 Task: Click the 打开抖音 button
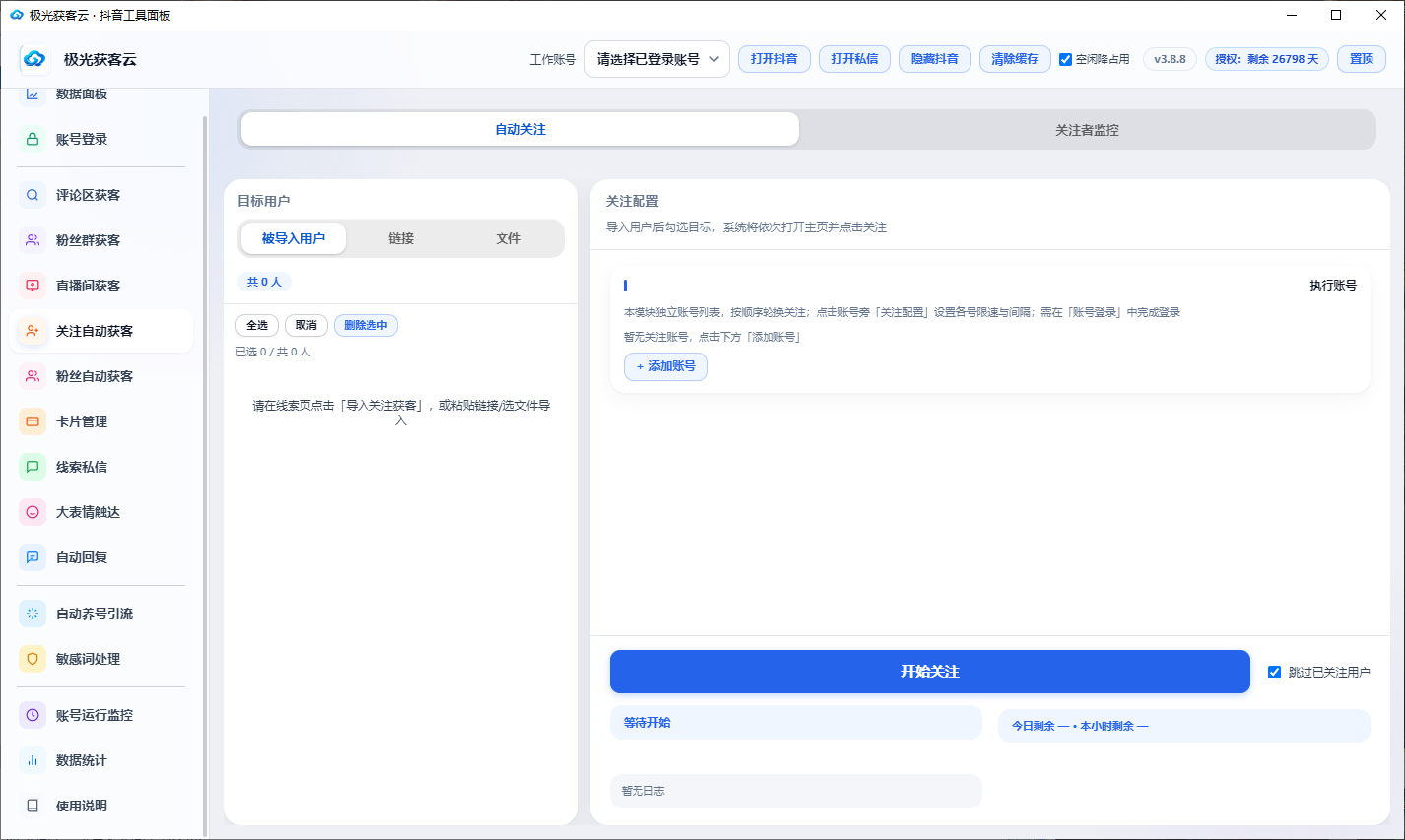coord(774,59)
